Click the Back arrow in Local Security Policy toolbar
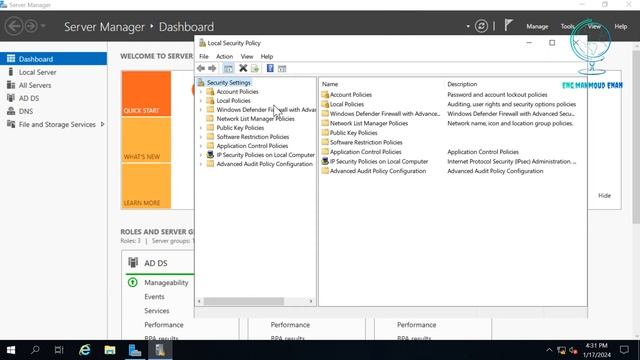This screenshot has height=360, width=640. [201, 69]
